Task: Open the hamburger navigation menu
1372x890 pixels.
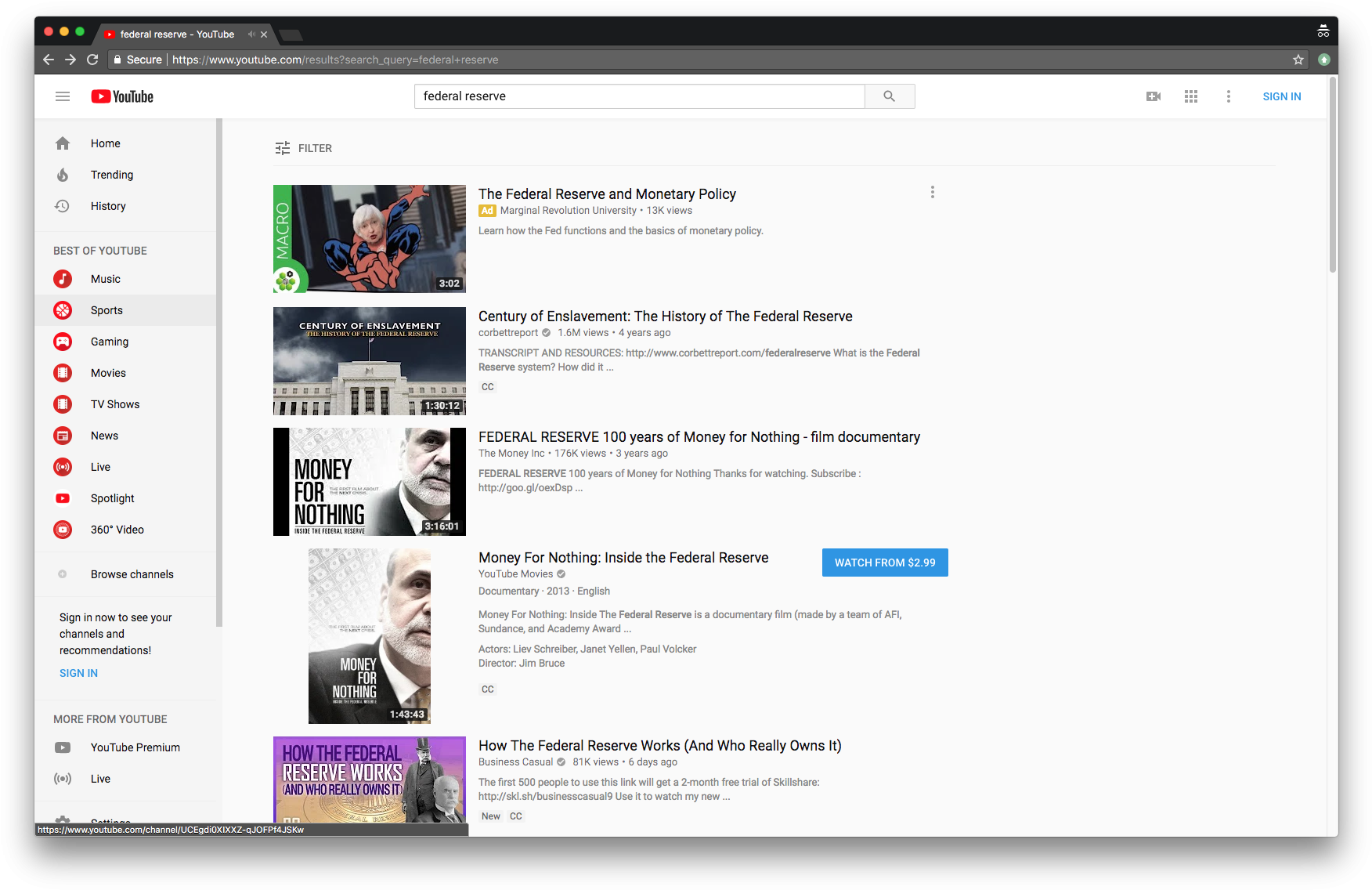Action: coord(63,96)
